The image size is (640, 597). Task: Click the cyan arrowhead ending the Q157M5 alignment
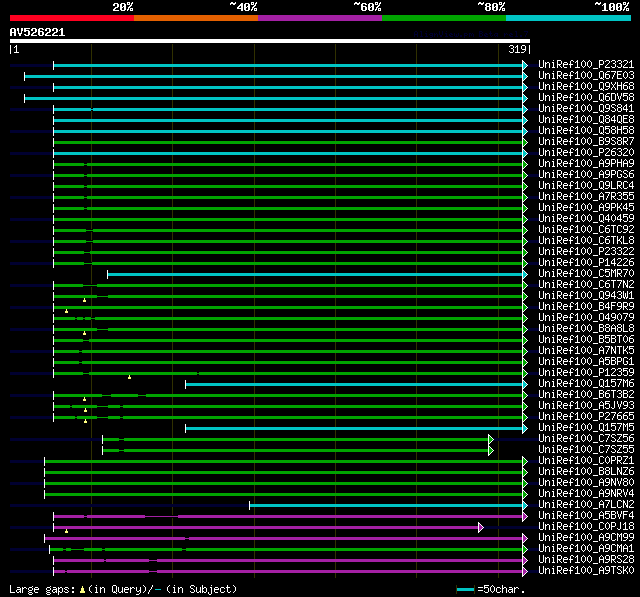[524, 428]
